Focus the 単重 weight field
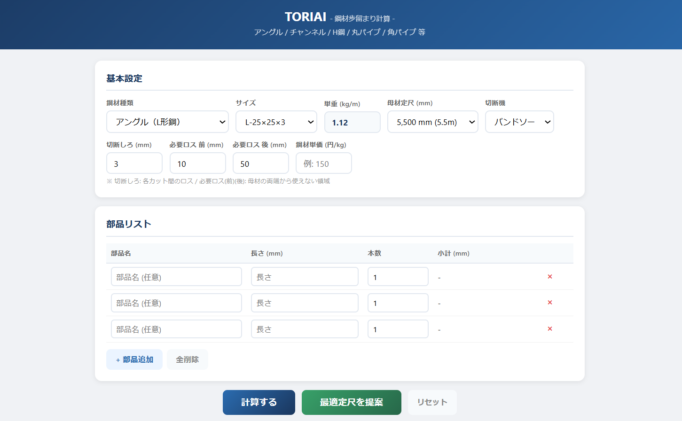Viewport: 682px width, 421px height. pos(352,122)
